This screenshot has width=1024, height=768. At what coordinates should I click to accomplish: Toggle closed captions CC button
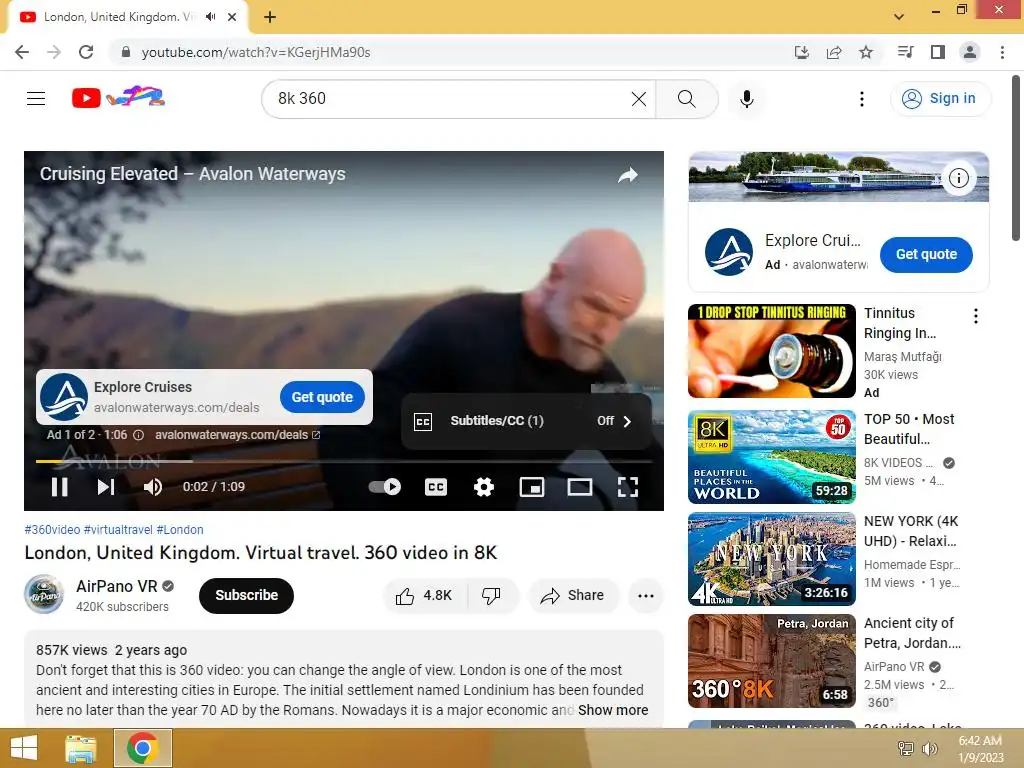coord(436,487)
